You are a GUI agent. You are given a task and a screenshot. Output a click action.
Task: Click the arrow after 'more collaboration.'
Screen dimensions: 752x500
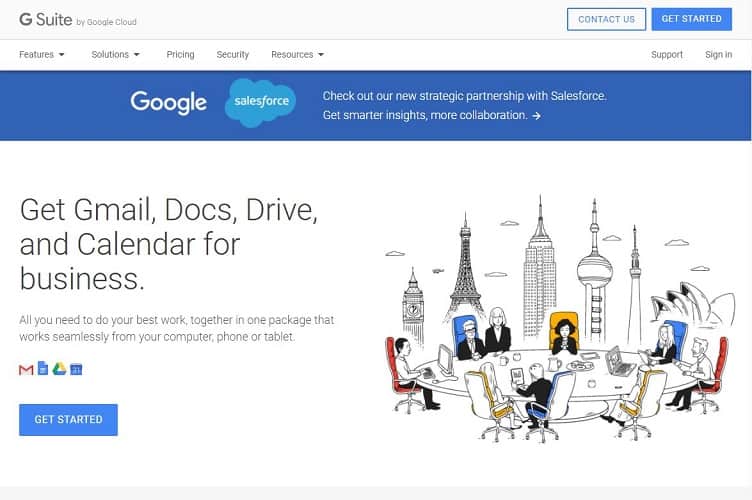point(536,116)
